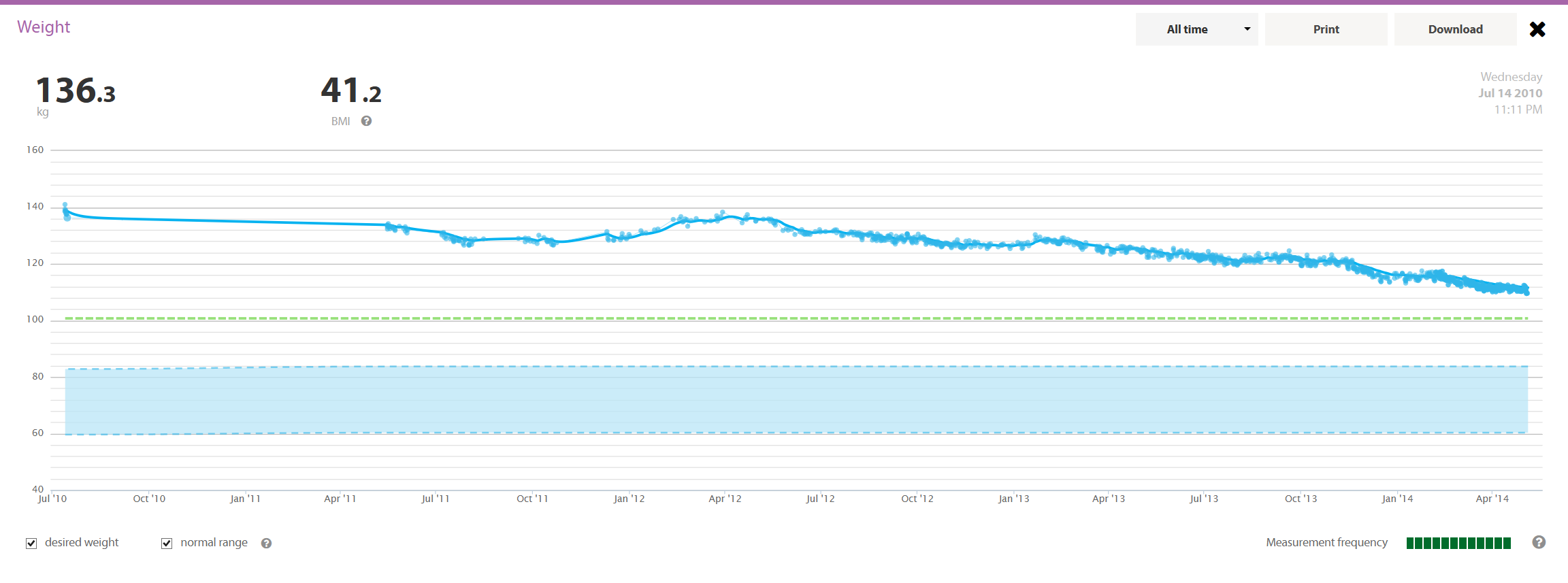The height and width of the screenshot is (583, 1568).
Task: Uncheck the normal range checkbox
Action: pyautogui.click(x=167, y=543)
